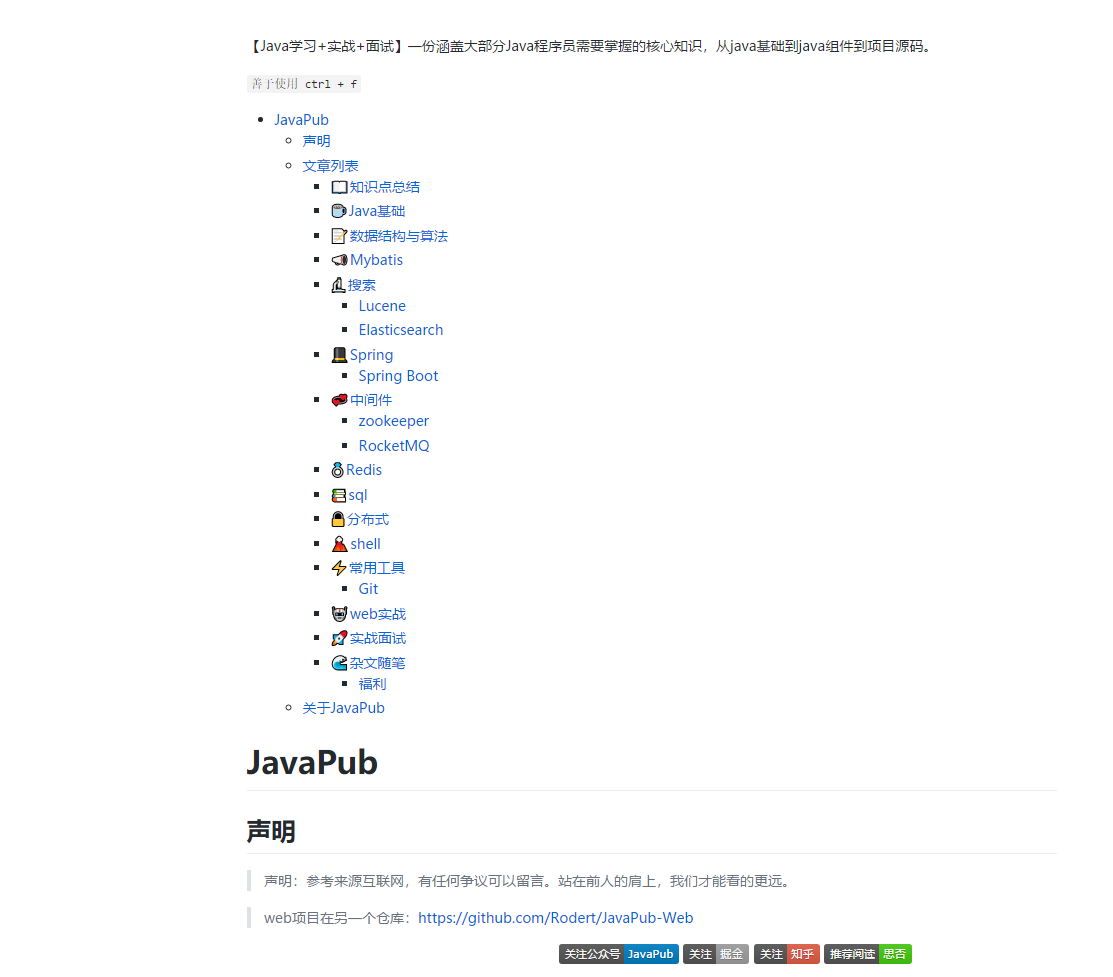Click the red dress emoji beside shell
1113x977 pixels.
coord(340,544)
